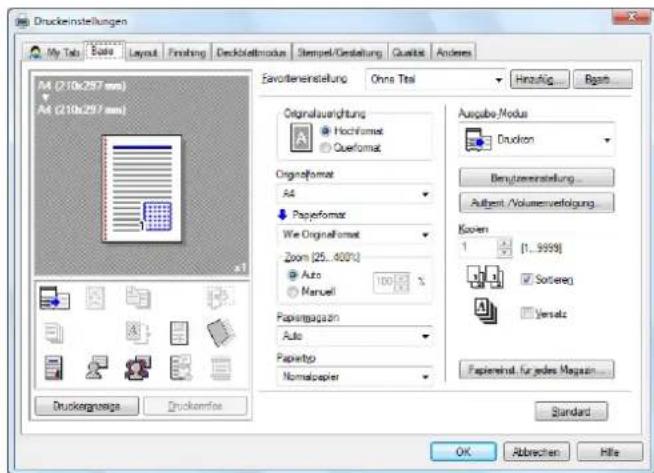The height and width of the screenshot is (473, 654).
Task: Click the greyed folding arrow icon in status grid
Action: coord(220,297)
